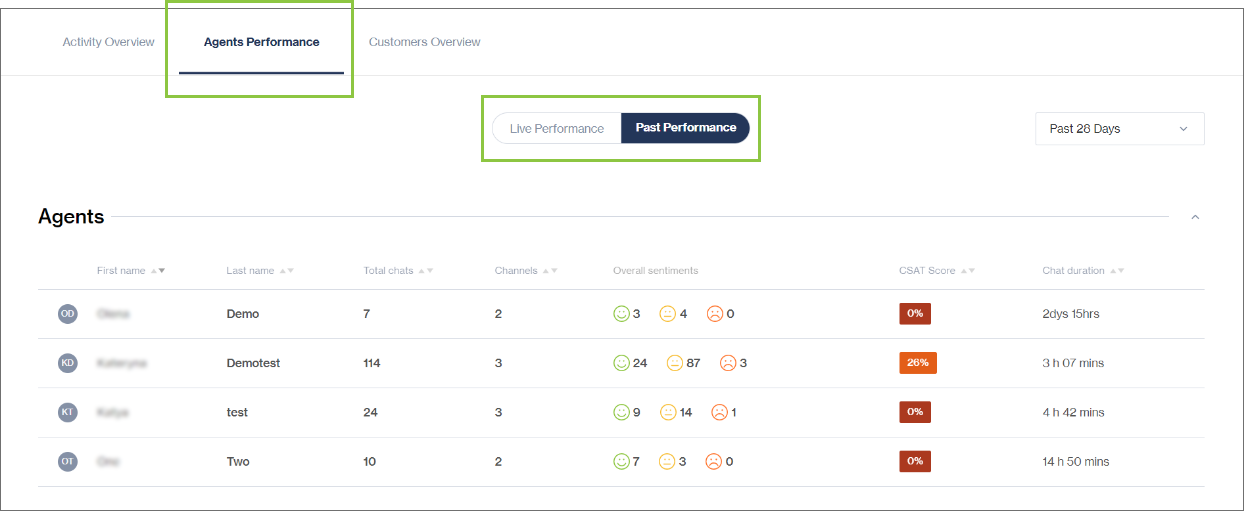Click the green happy face in Demotest row
Image resolution: width=1244 pixels, height=511 pixels.
(621, 363)
